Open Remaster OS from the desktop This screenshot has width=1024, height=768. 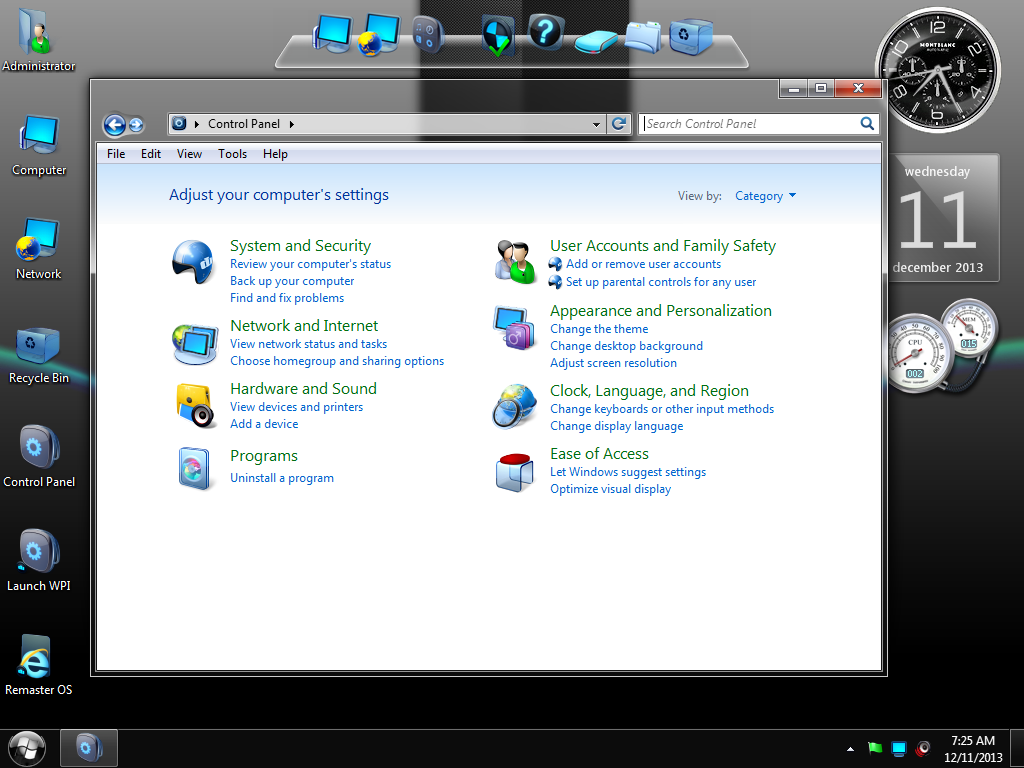(x=37, y=657)
